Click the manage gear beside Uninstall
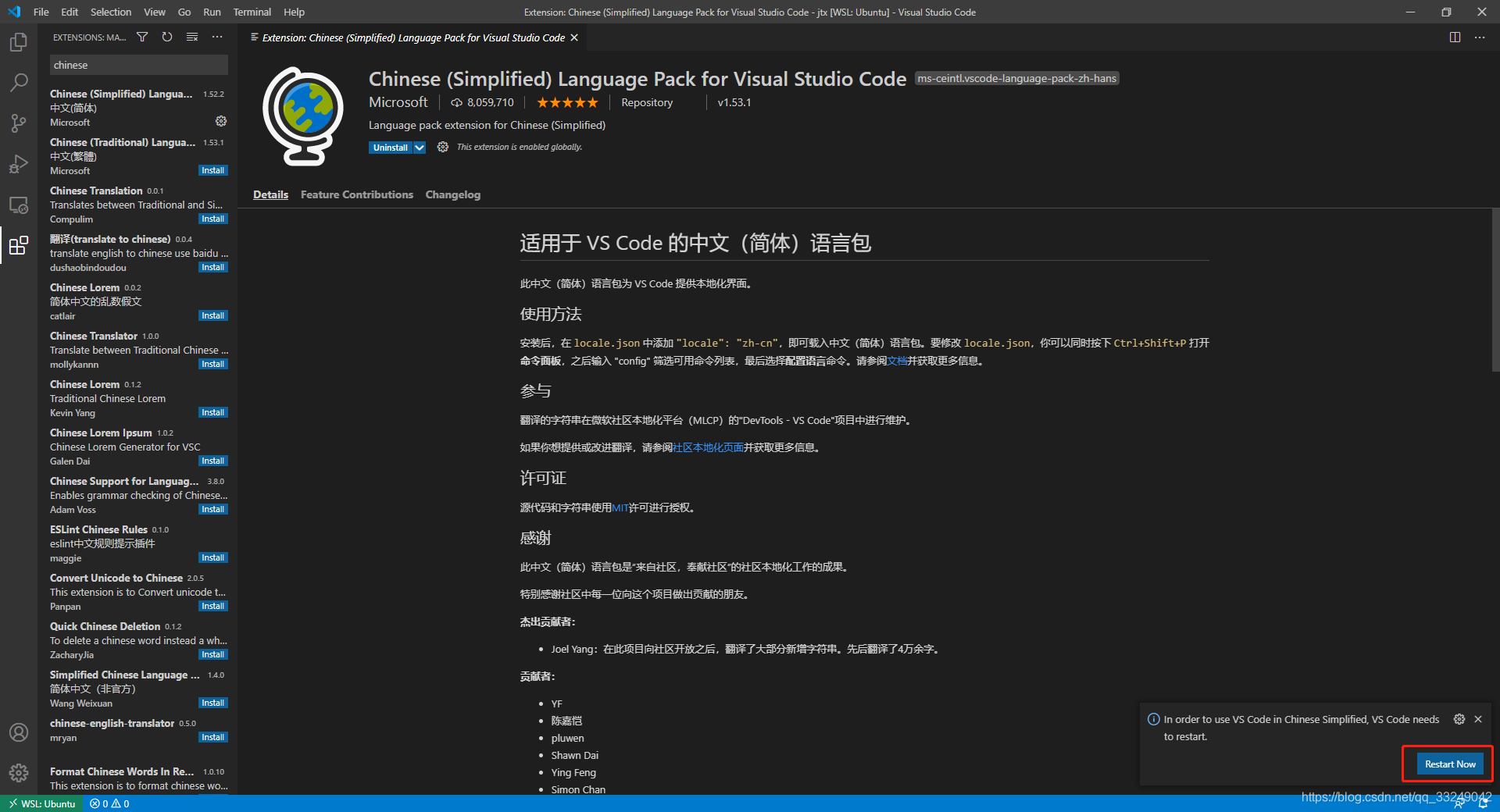The height and width of the screenshot is (812, 1500). (442, 147)
